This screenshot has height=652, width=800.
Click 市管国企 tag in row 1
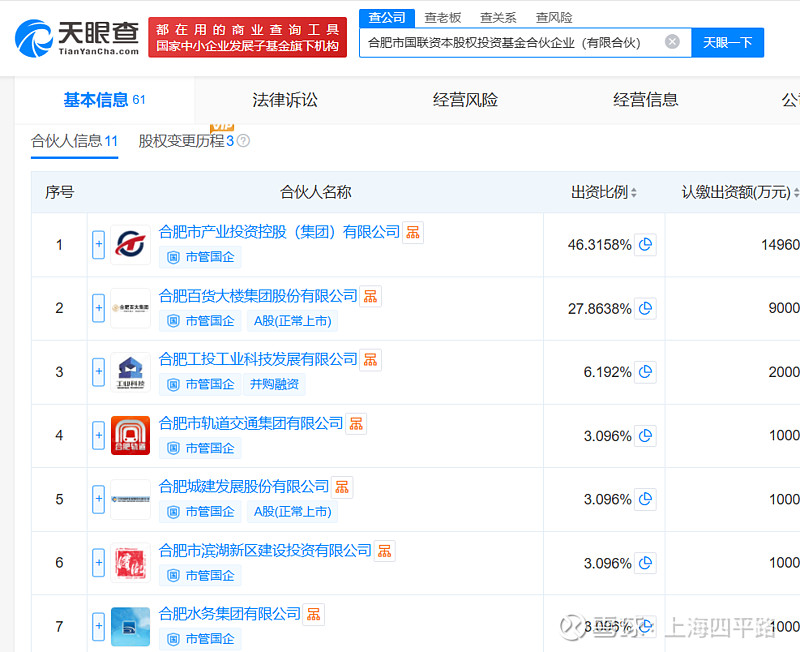point(200,257)
